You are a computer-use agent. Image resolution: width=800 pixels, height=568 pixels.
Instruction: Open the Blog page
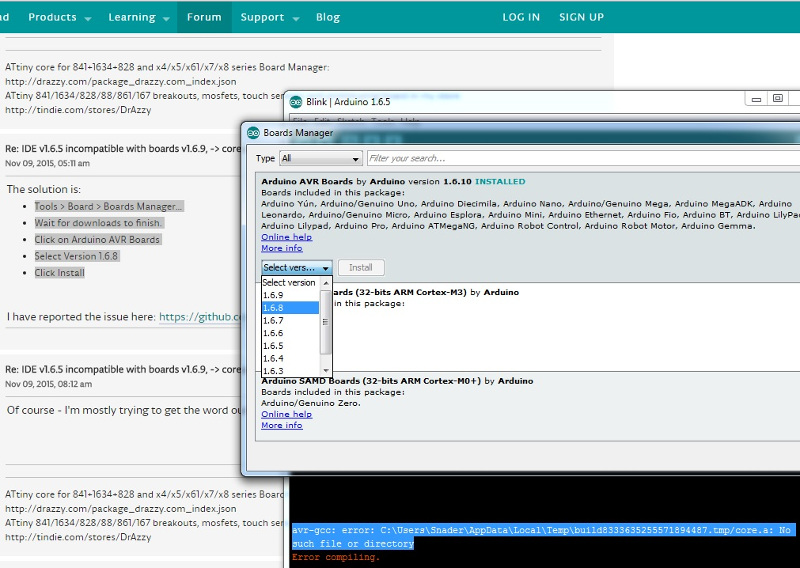(328, 17)
